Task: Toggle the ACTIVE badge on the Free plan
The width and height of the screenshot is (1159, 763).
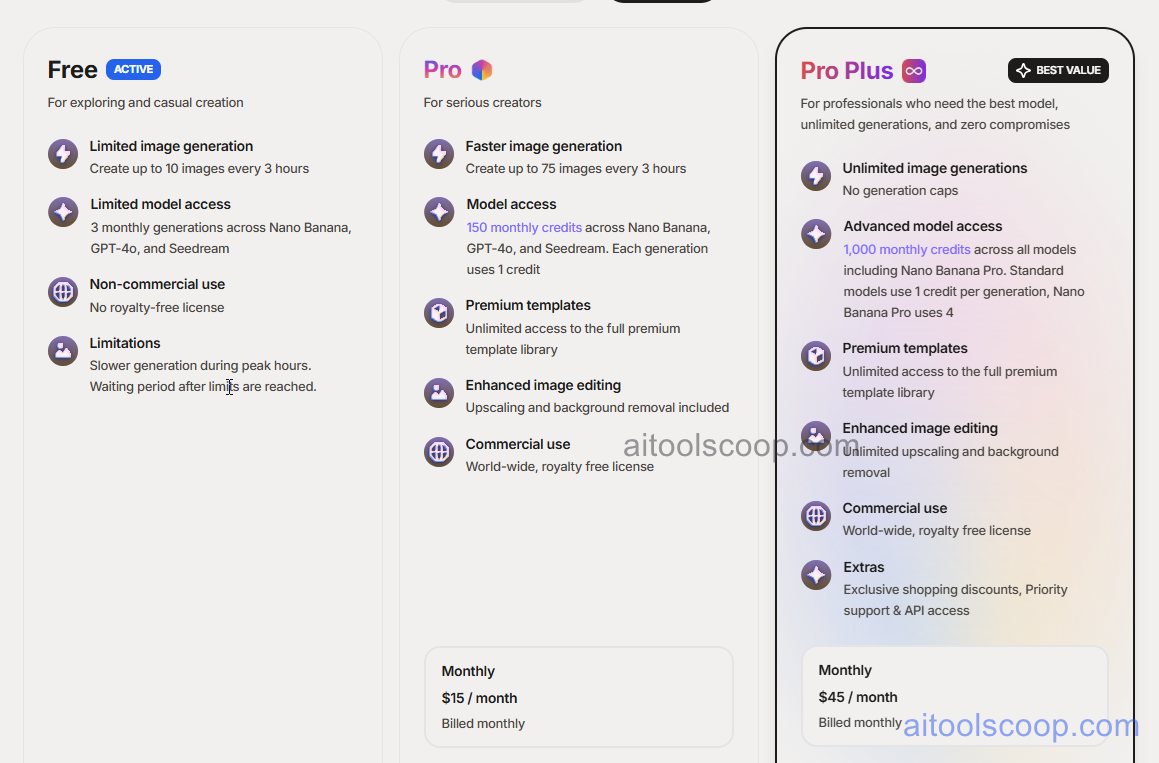Action: click(x=133, y=69)
